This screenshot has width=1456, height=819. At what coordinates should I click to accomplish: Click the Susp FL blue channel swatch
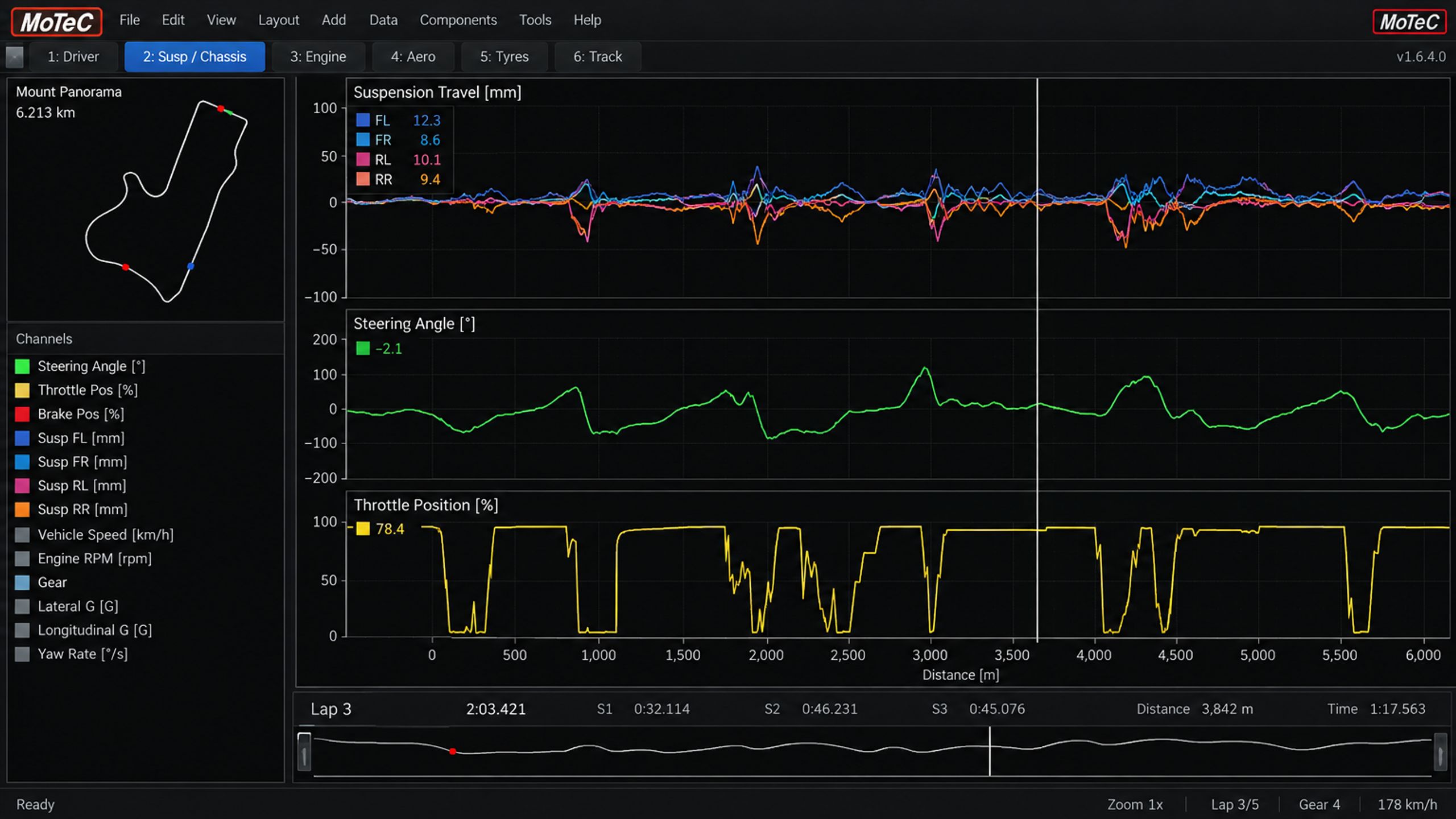point(22,438)
